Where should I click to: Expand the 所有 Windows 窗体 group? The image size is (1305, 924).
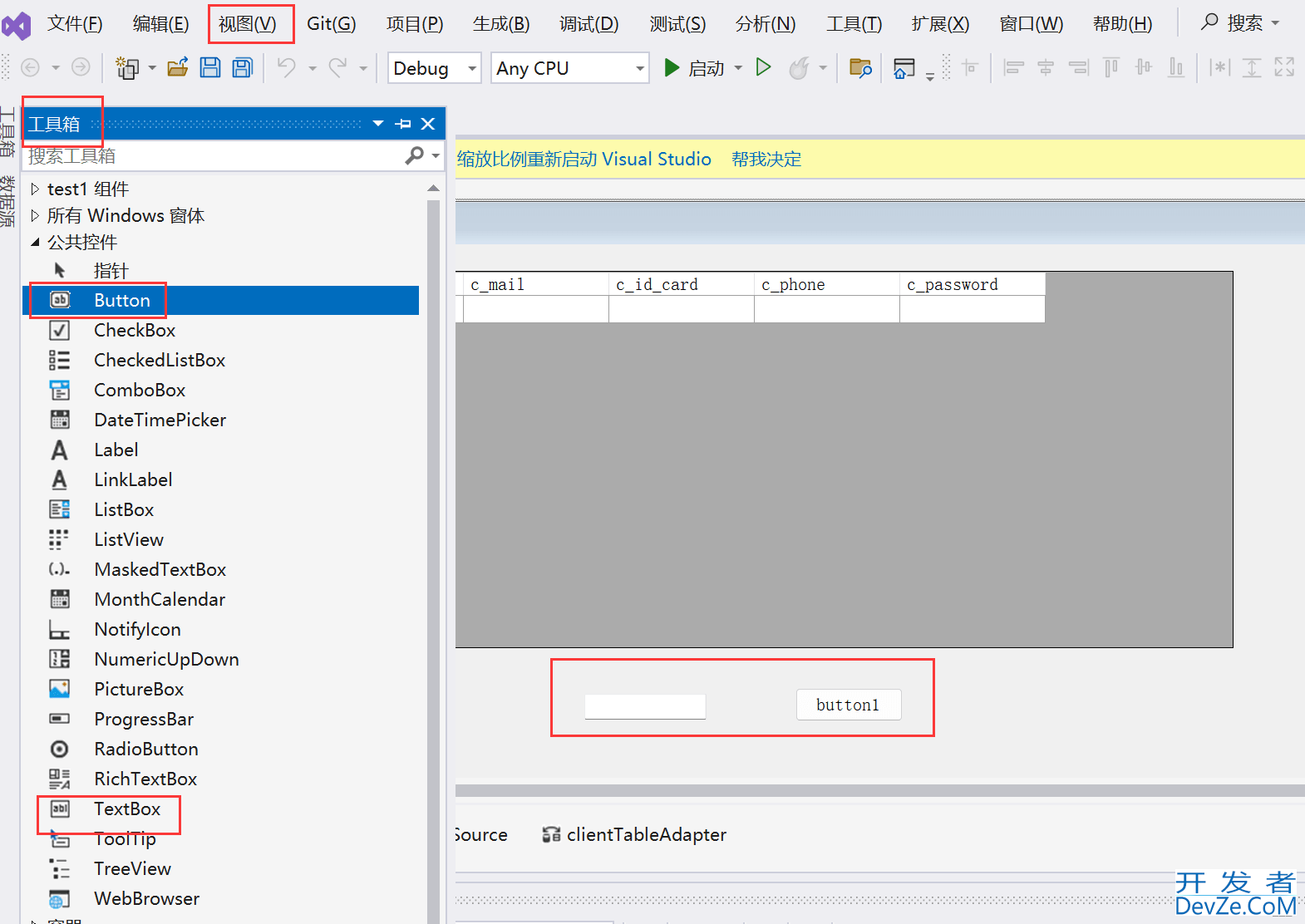click(35, 215)
